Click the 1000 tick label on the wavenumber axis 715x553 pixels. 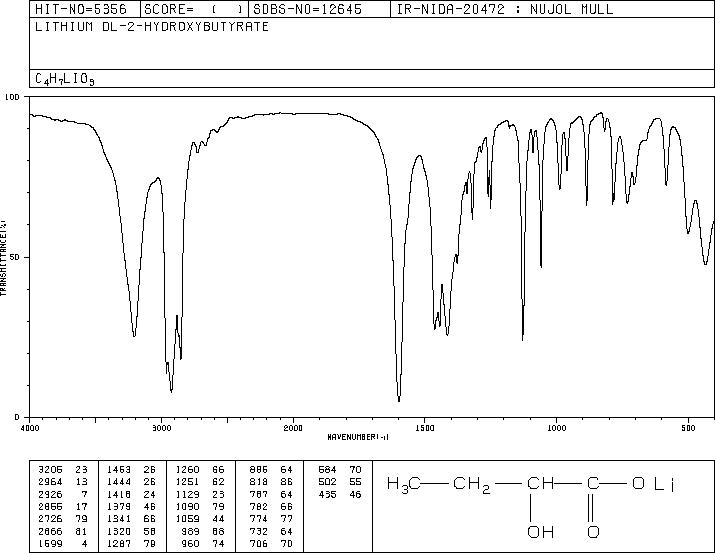[557, 428]
